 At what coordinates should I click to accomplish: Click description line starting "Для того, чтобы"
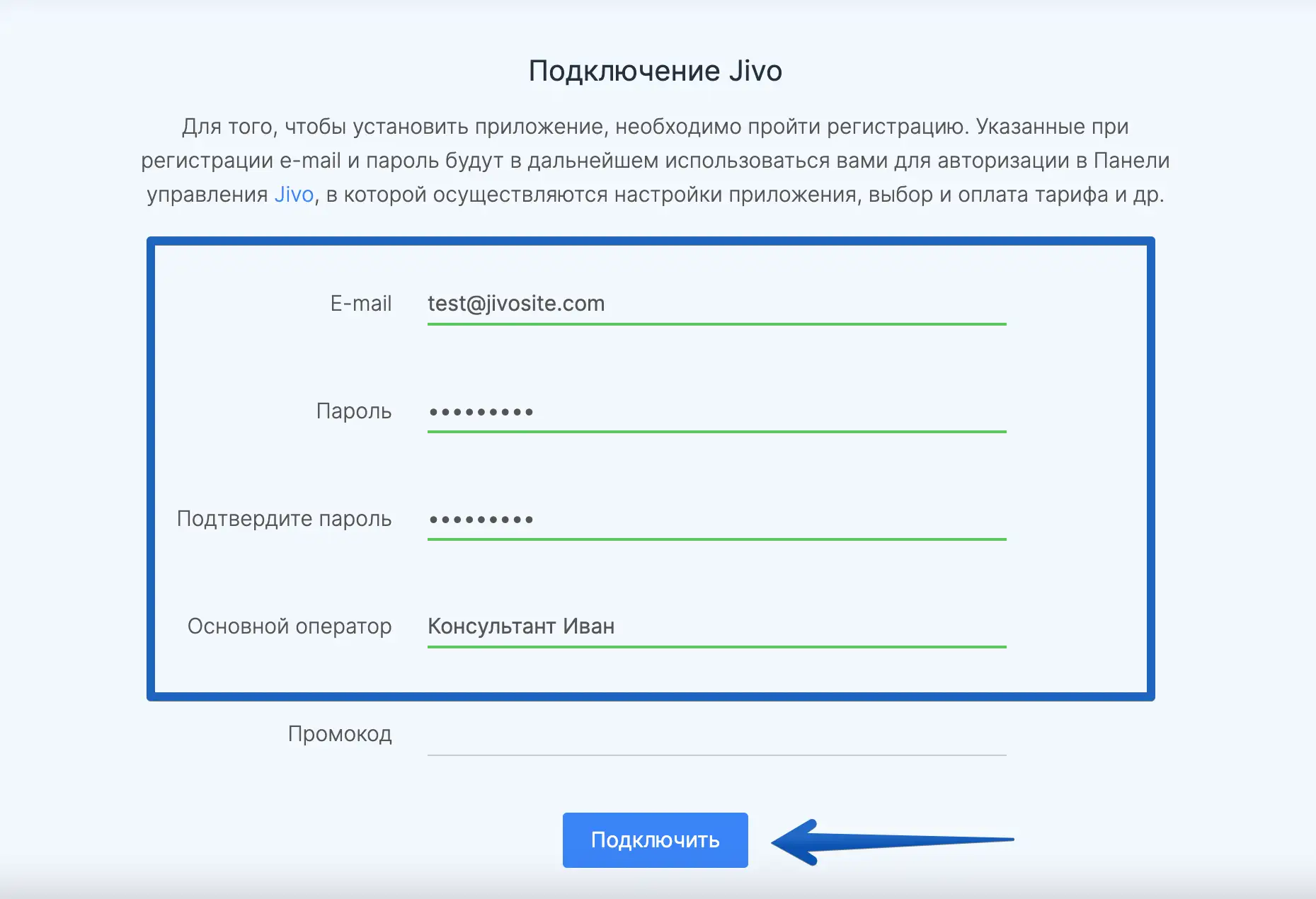[655, 127]
